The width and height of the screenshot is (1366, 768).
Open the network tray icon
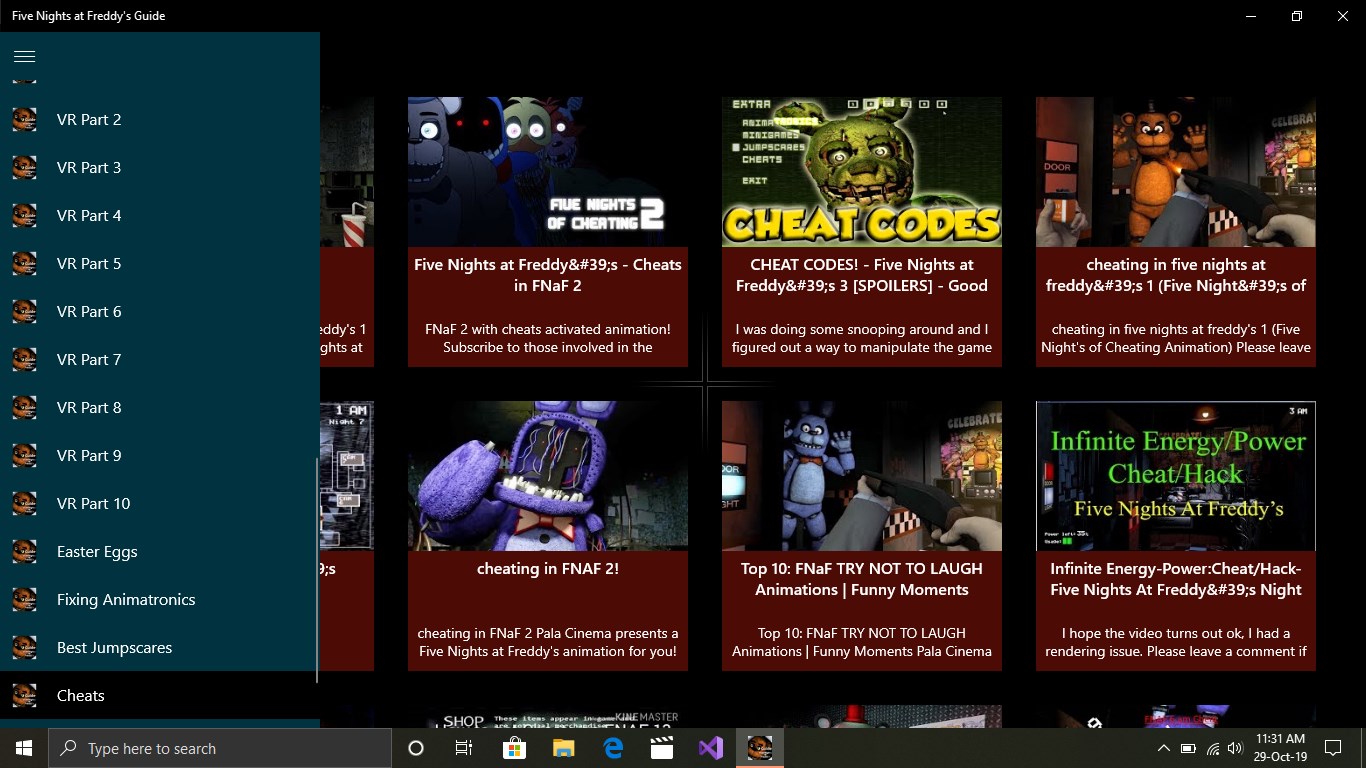[1213, 748]
